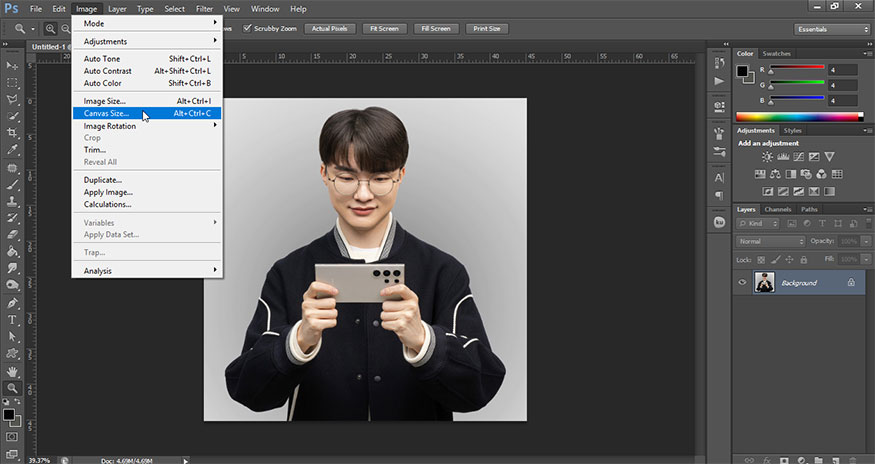Select the Eyedropper tool

coord(13,150)
